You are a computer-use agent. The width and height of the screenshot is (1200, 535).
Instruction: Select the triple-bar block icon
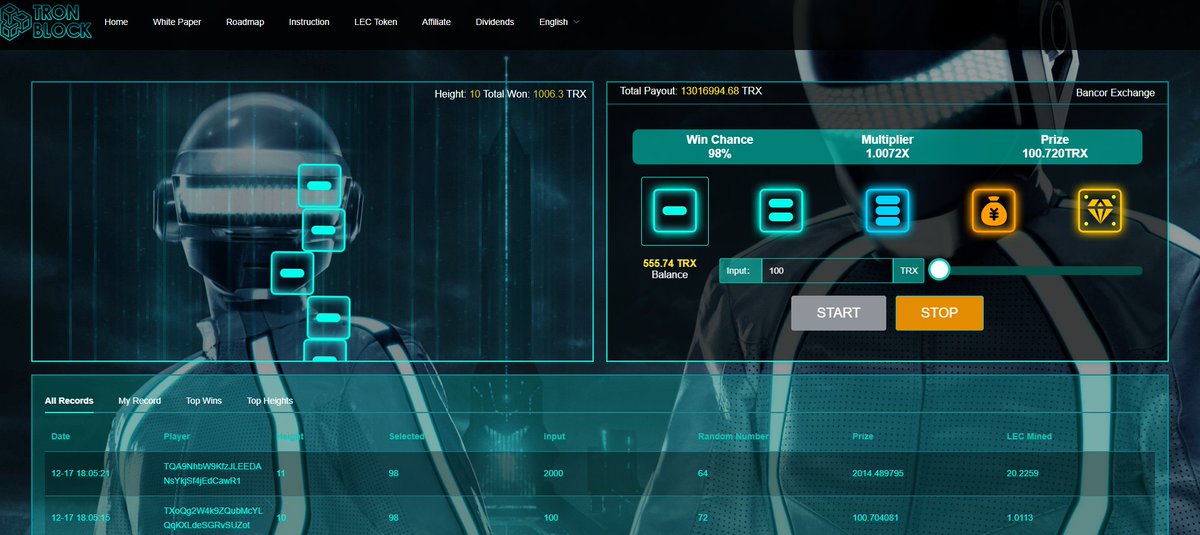pos(887,211)
